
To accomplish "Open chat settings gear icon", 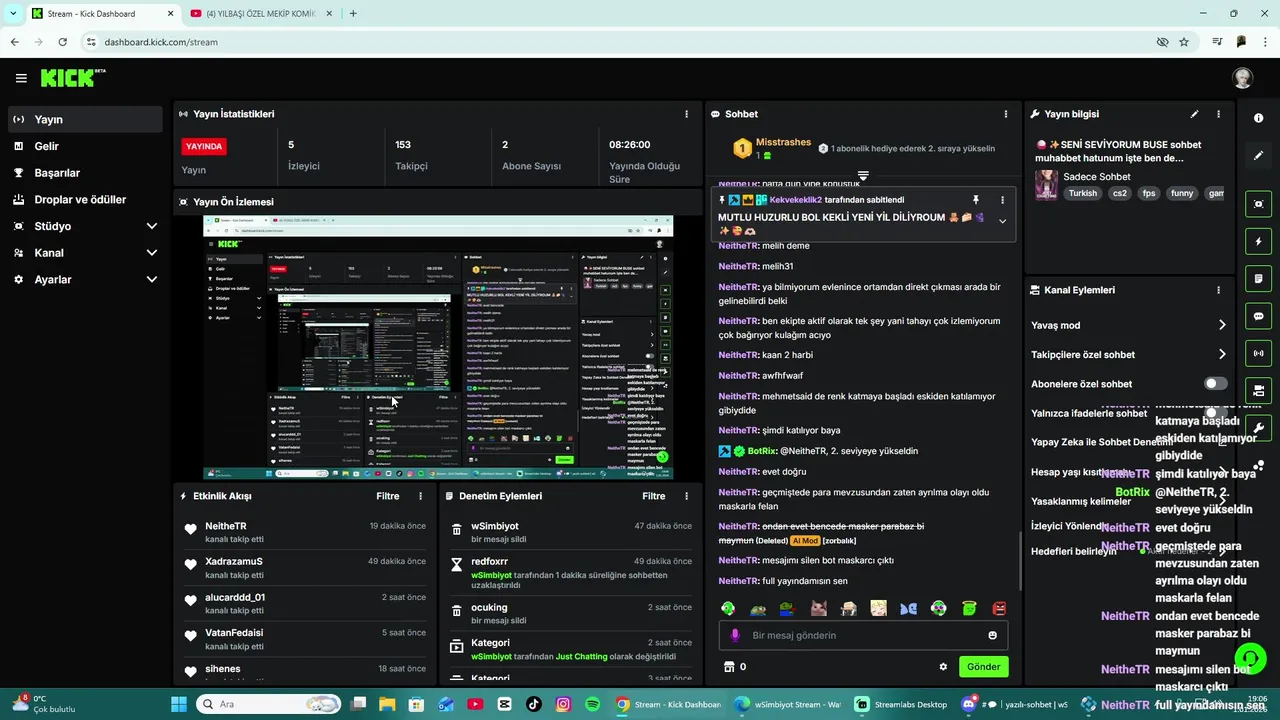I will pyautogui.click(x=943, y=667).
